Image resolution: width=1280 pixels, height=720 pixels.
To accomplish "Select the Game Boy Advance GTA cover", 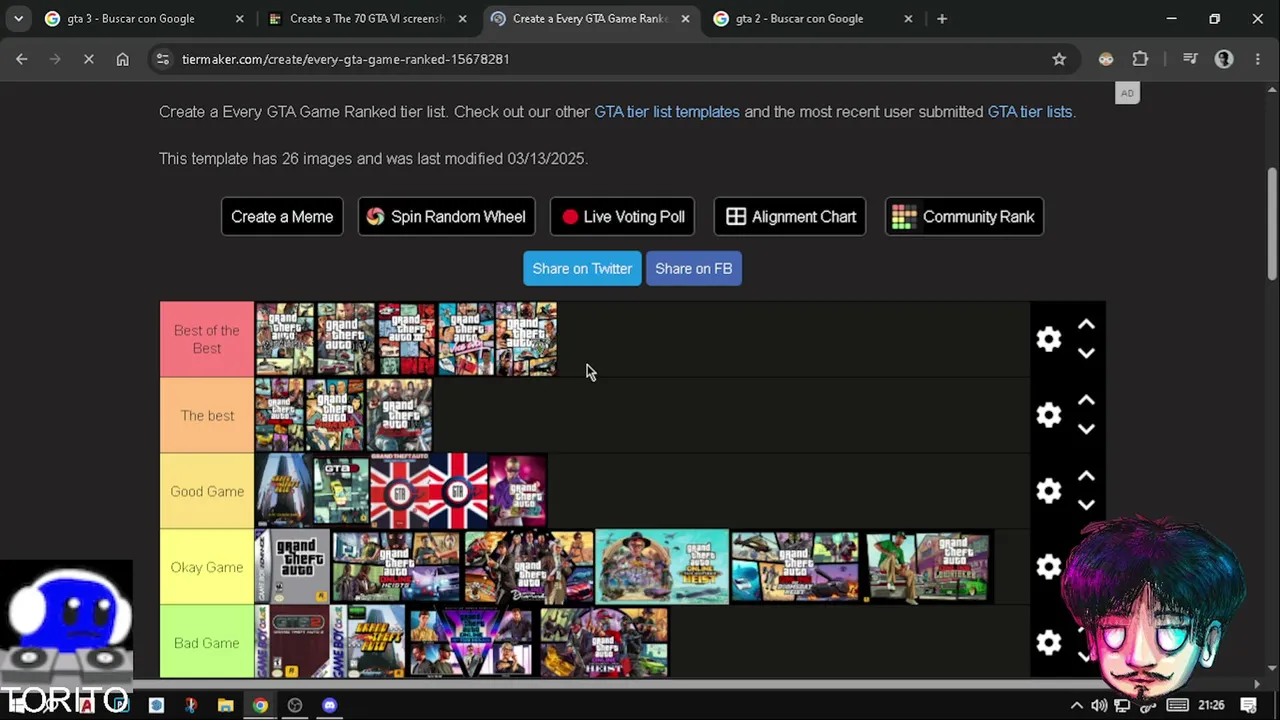I will [293, 567].
